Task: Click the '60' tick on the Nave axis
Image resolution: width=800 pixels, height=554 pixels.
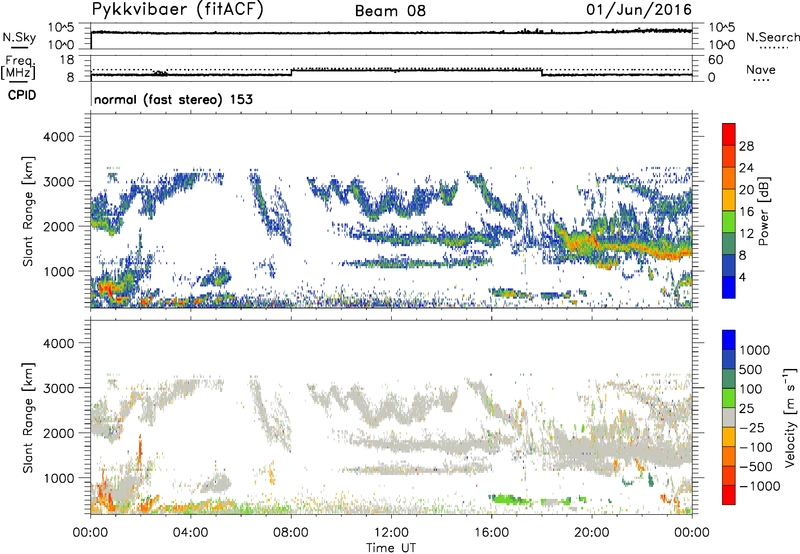Action: click(715, 60)
